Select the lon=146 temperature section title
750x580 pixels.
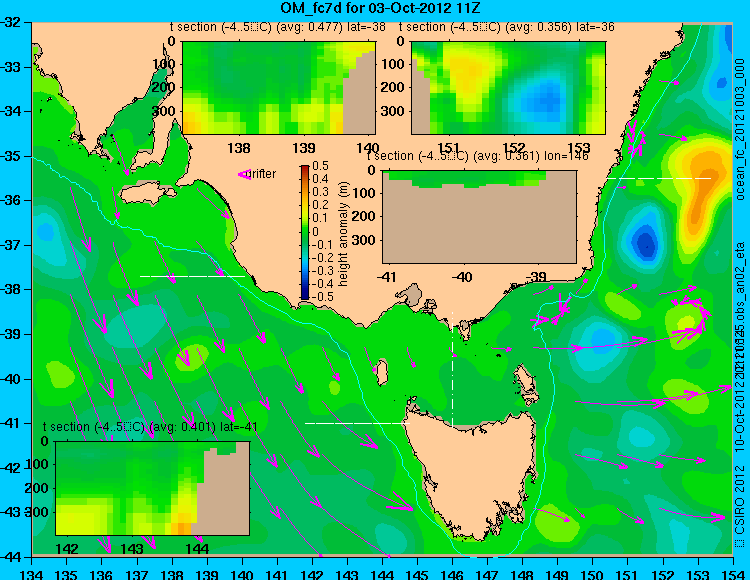[x=478, y=156]
